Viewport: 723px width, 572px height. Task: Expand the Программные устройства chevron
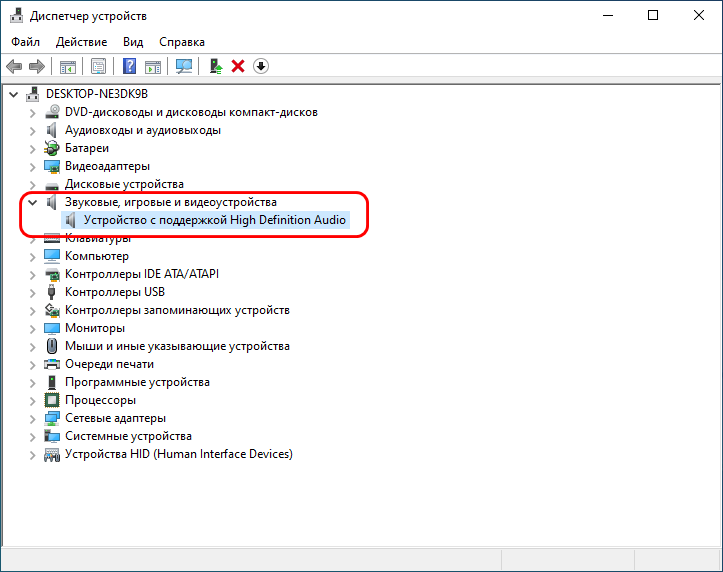click(x=32, y=383)
